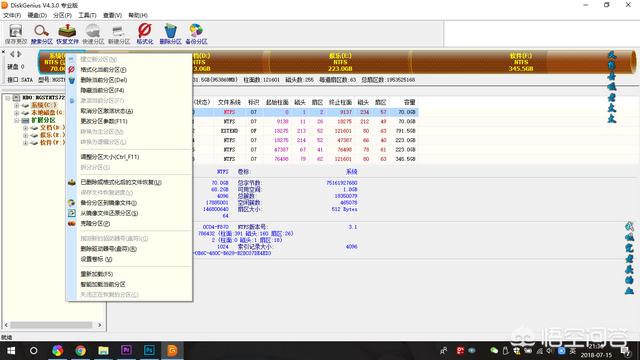The width and height of the screenshot is (640, 360).
Task: Click the tree panel scrollbar right arrow
Action: coord(100,325)
